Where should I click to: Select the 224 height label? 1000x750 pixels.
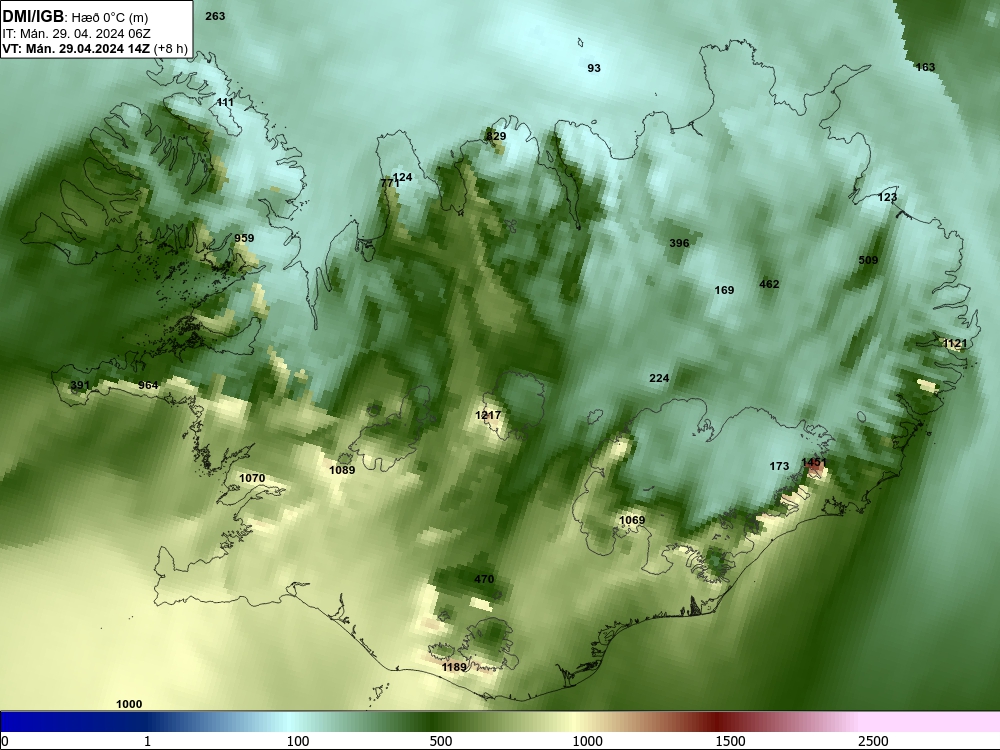click(x=659, y=378)
